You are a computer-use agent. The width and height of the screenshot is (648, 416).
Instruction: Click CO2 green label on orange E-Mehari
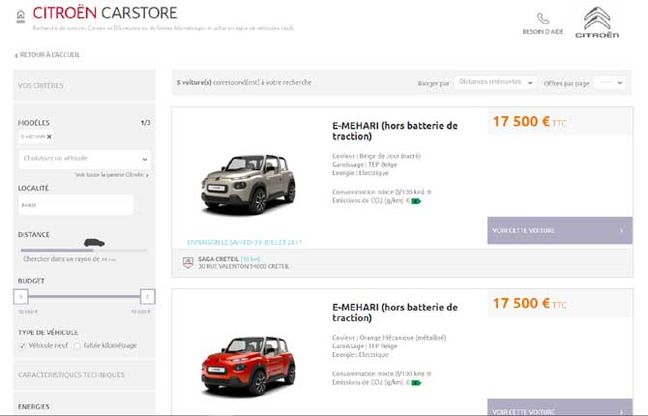[416, 383]
